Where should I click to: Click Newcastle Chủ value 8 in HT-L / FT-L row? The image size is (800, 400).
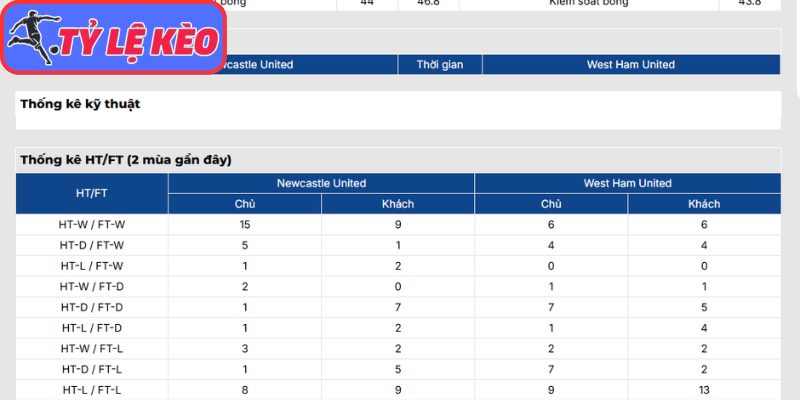click(245, 390)
